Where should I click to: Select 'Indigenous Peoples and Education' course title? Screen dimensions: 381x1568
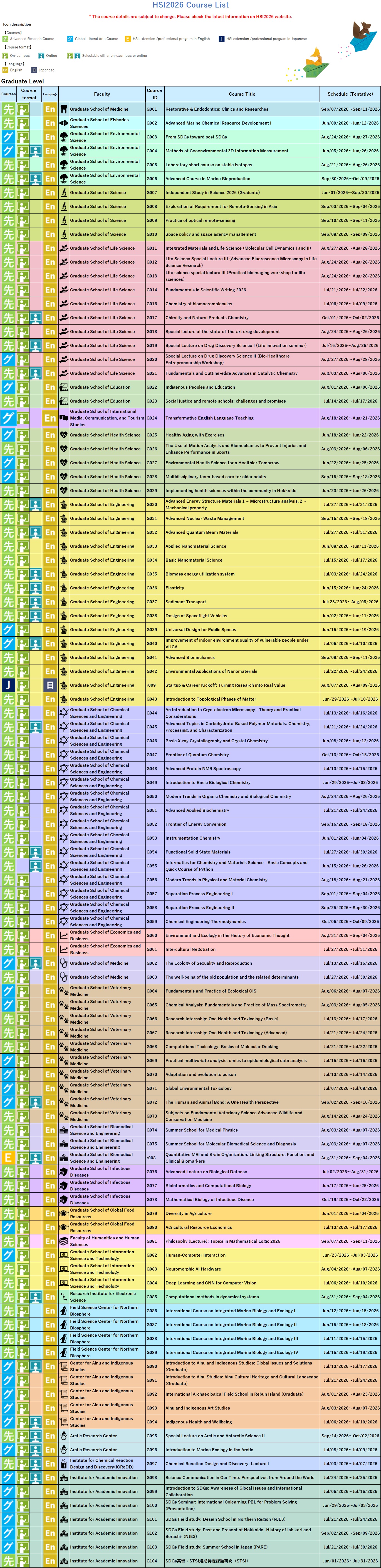[200, 387]
